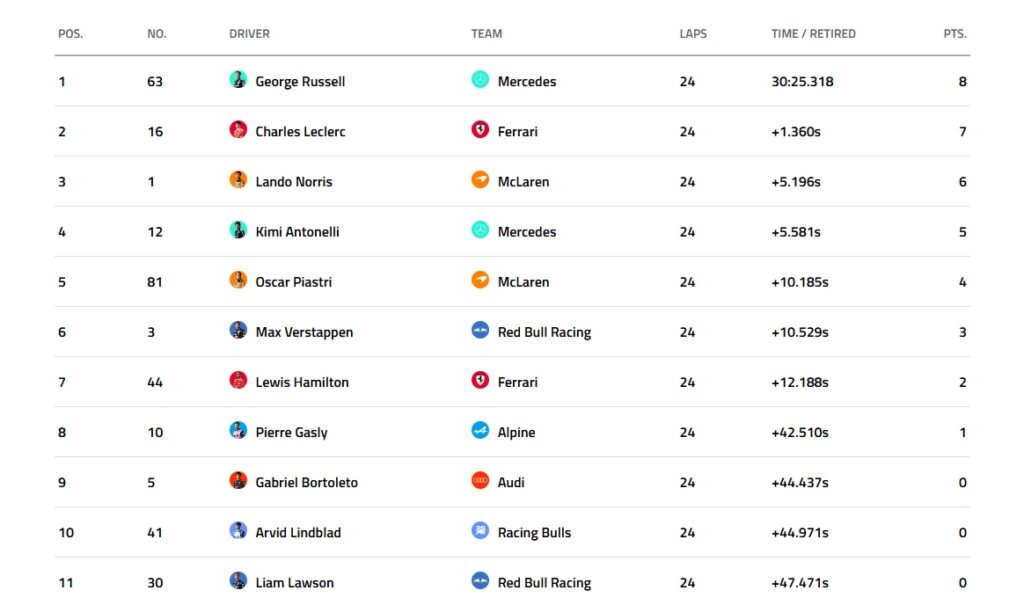Select George Russell's time 30:25.318
Viewport: 1024px width, 605px height.
[x=802, y=82]
